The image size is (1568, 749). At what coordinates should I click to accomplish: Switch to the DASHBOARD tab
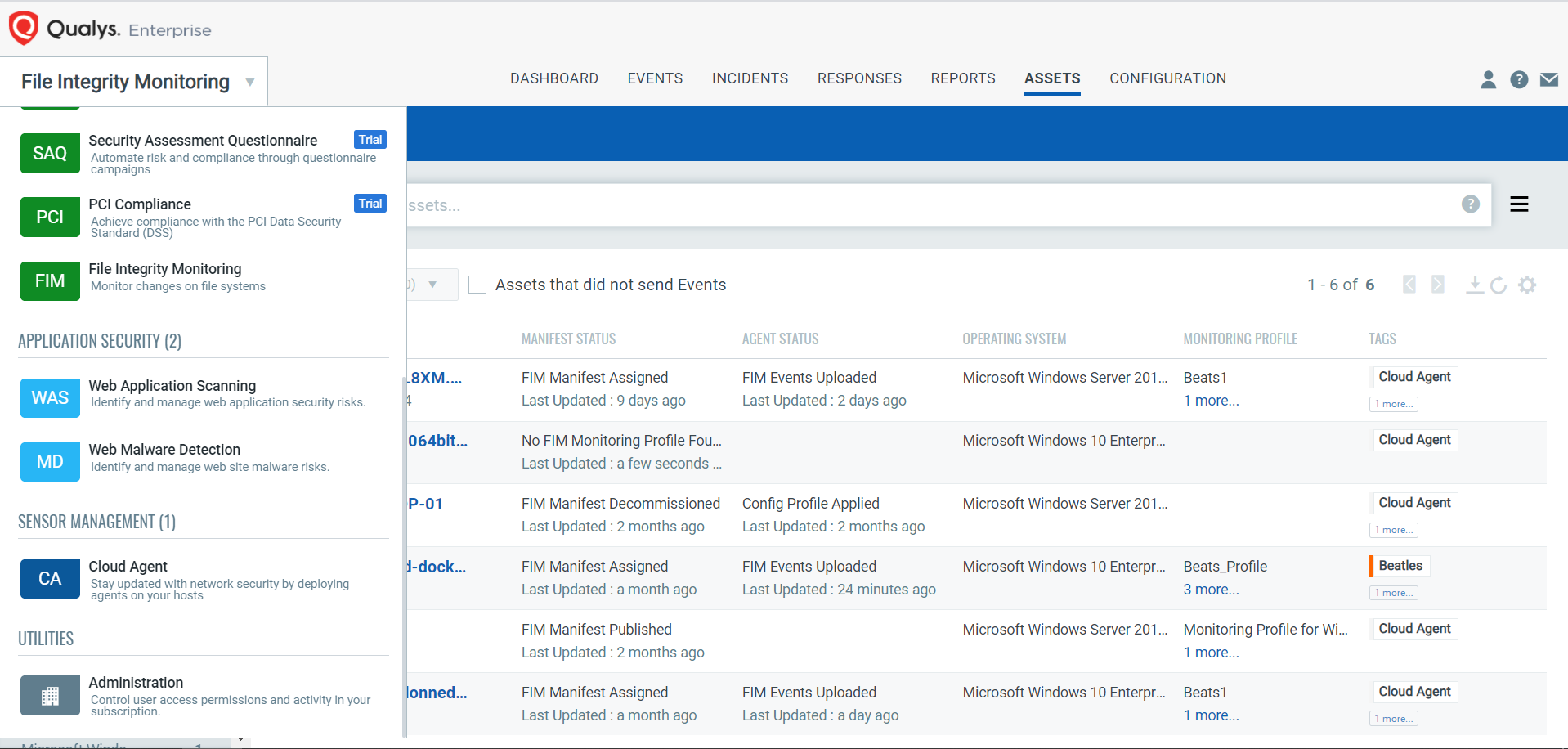click(x=553, y=78)
